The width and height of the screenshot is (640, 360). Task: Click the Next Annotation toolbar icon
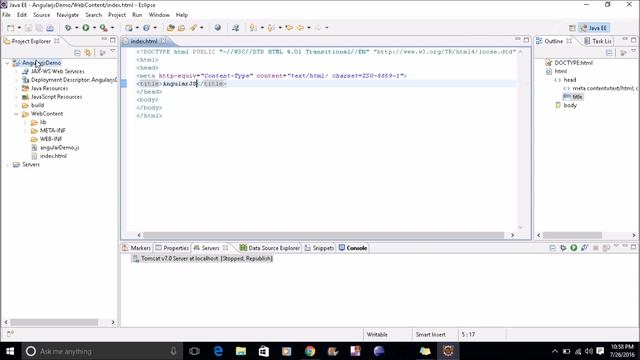[253, 28]
